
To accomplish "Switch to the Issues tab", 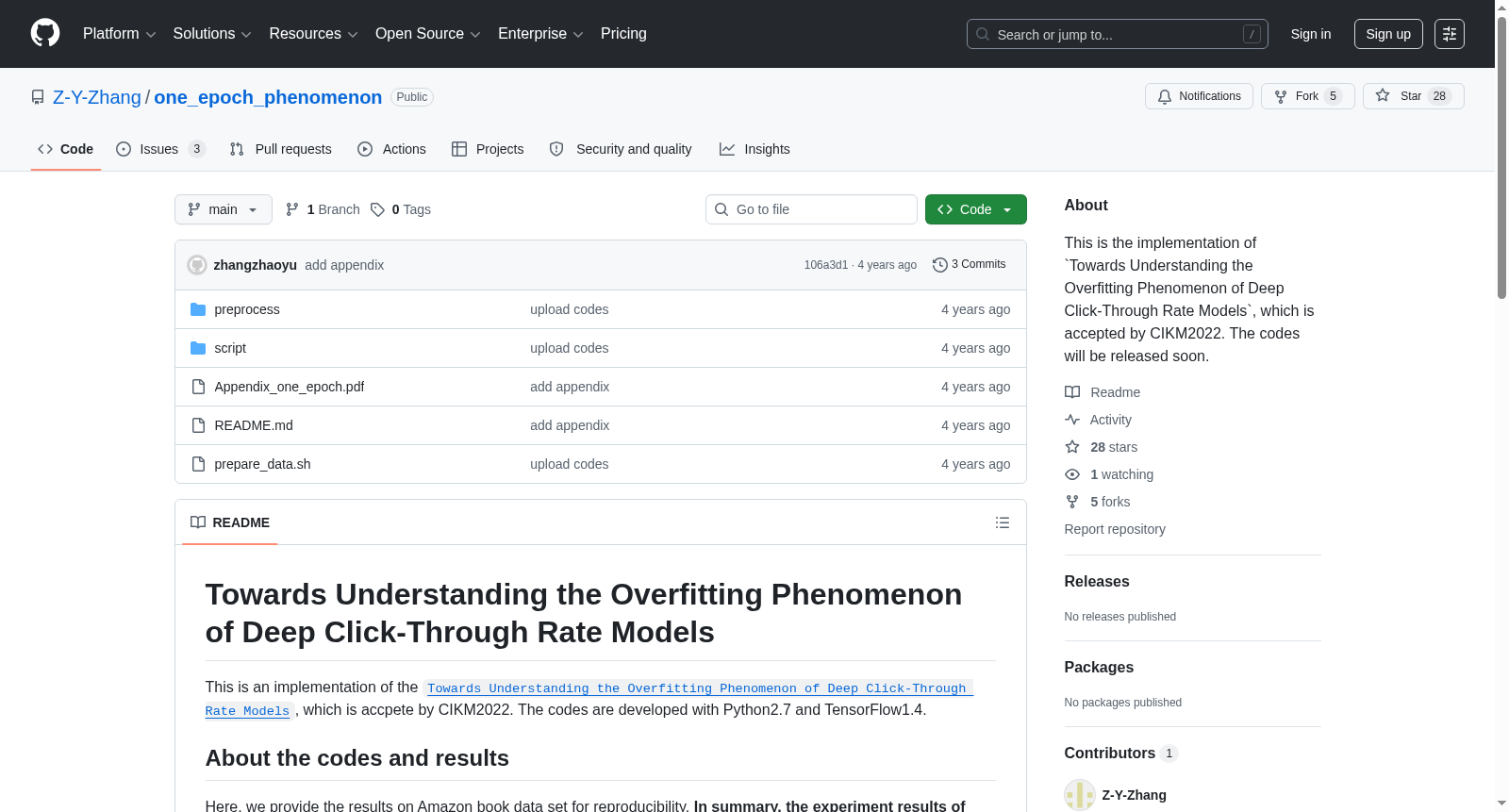I will tap(159, 149).
